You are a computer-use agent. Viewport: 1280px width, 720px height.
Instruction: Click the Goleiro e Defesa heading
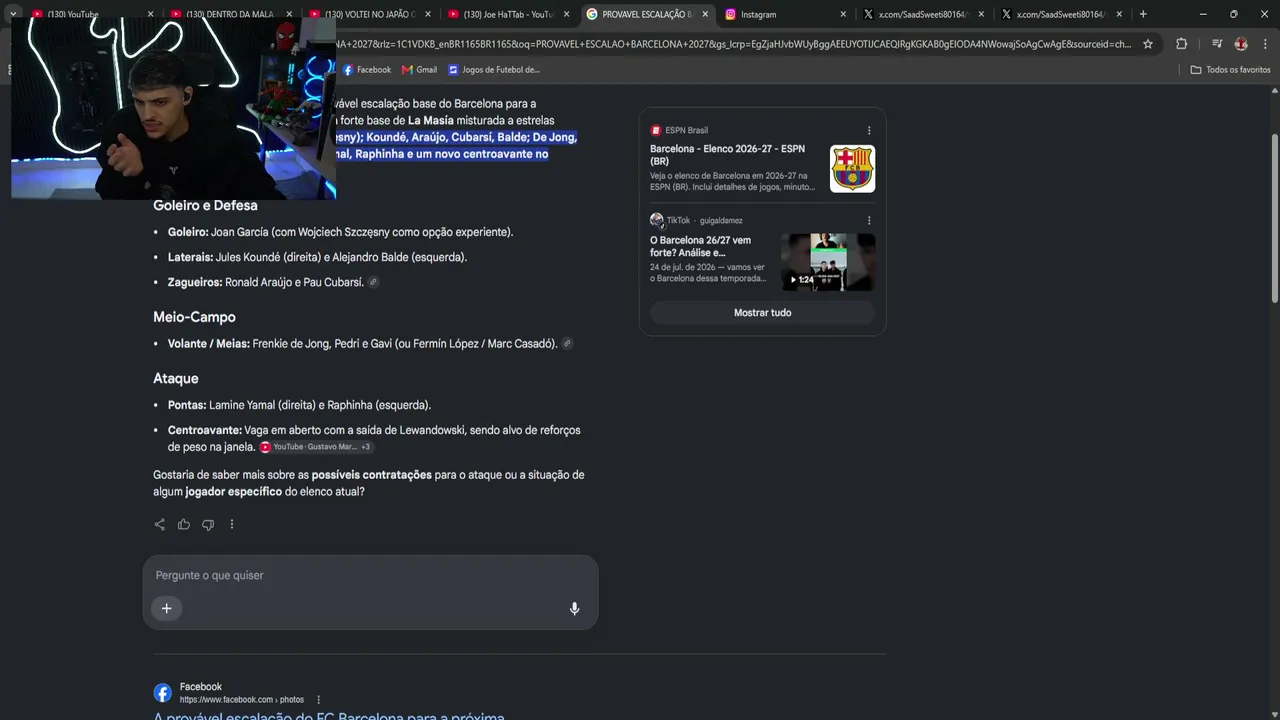click(205, 206)
